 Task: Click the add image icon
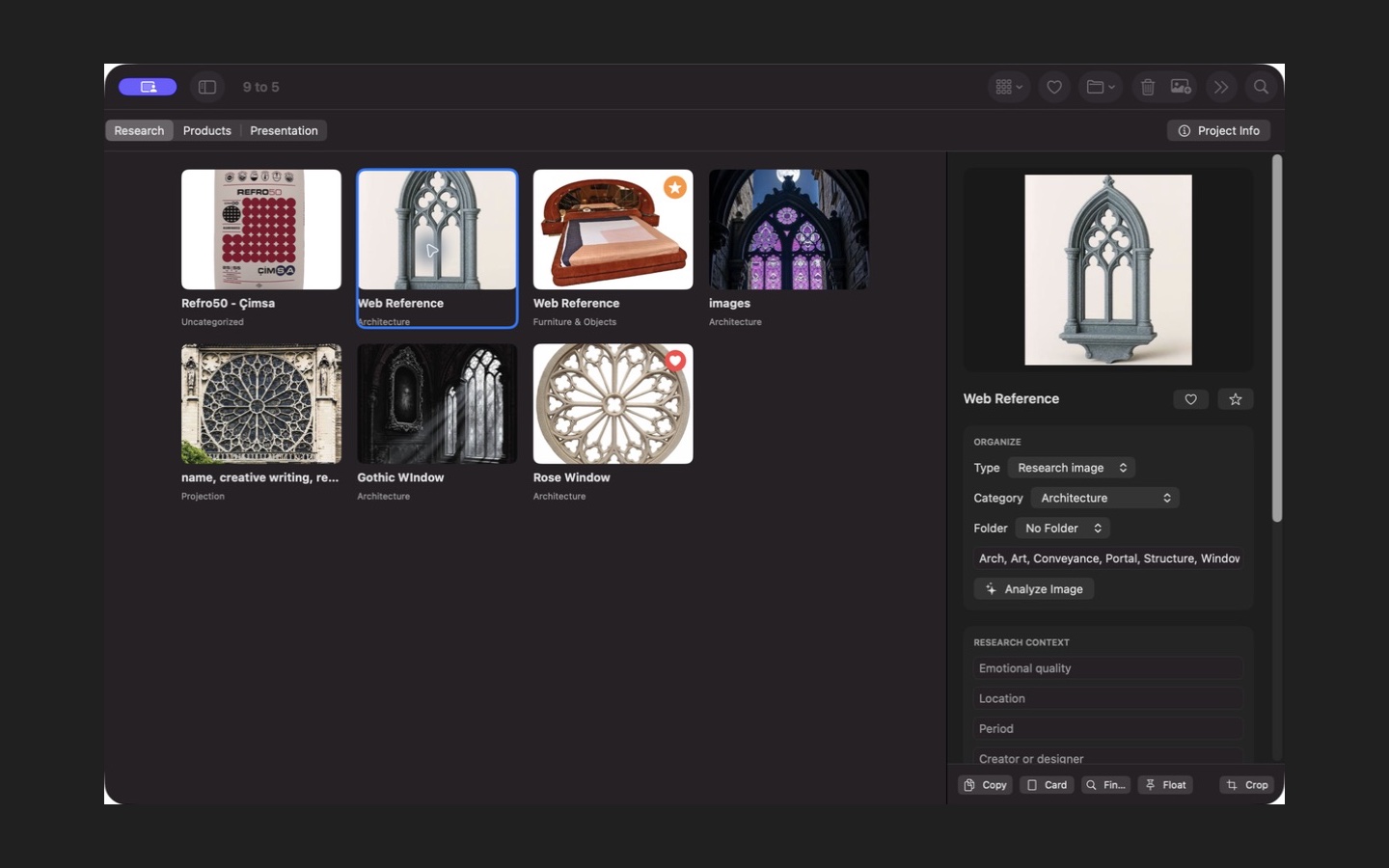click(1181, 87)
